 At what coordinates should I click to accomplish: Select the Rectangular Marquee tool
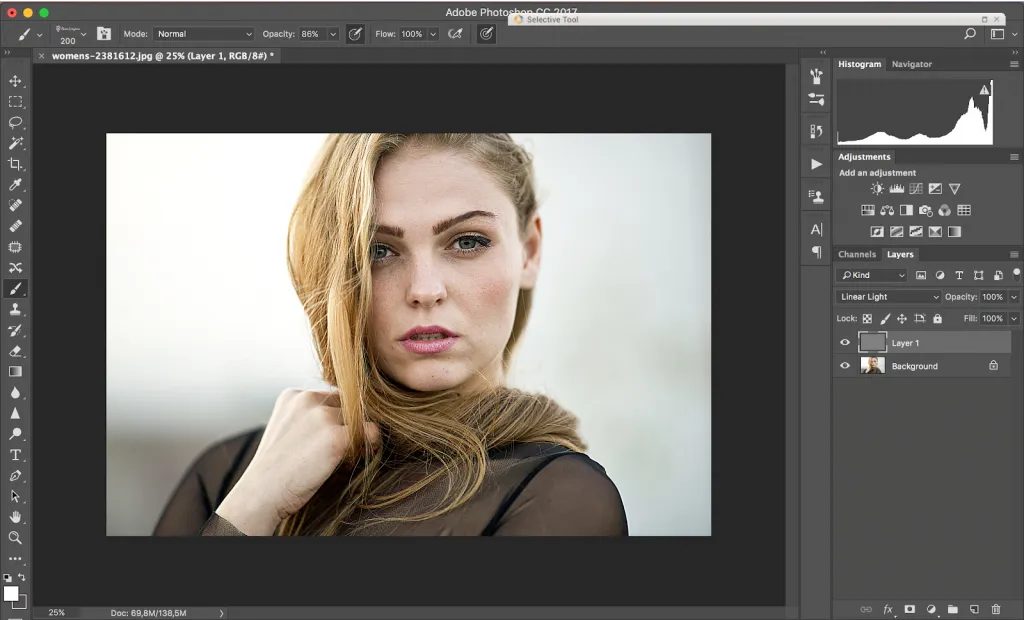tap(15, 102)
